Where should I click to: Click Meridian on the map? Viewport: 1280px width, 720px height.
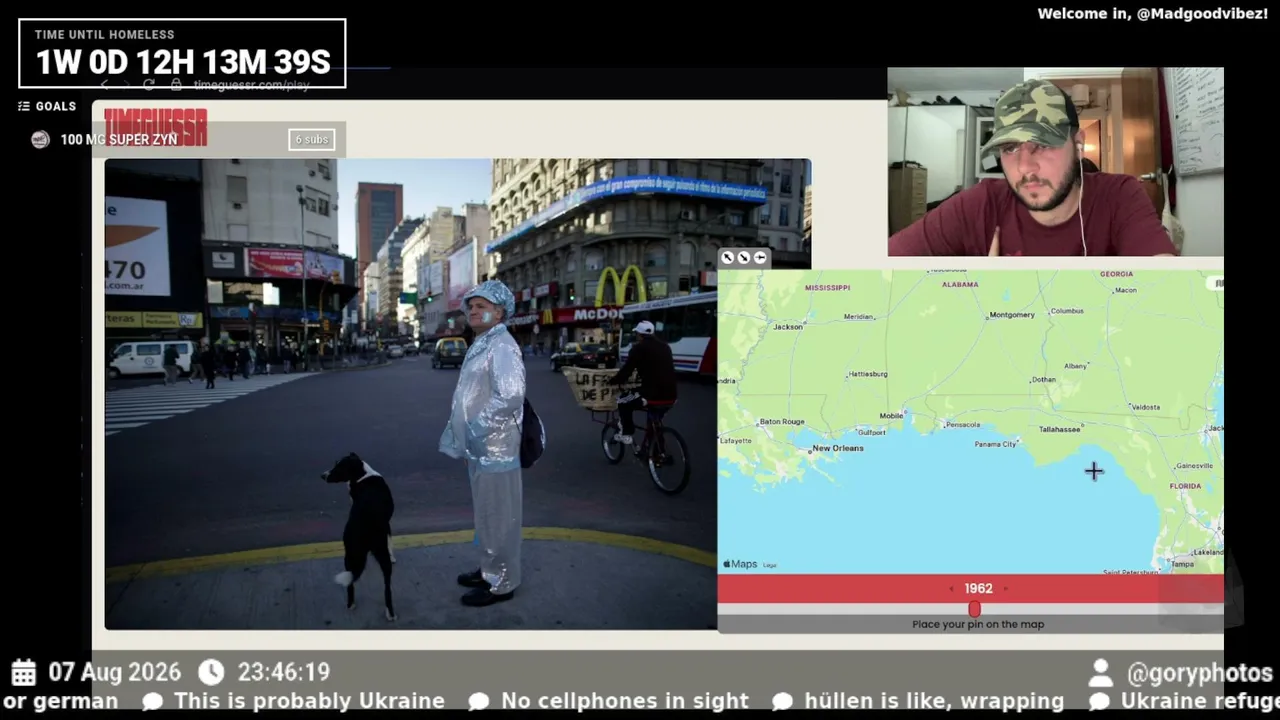pyautogui.click(x=858, y=316)
